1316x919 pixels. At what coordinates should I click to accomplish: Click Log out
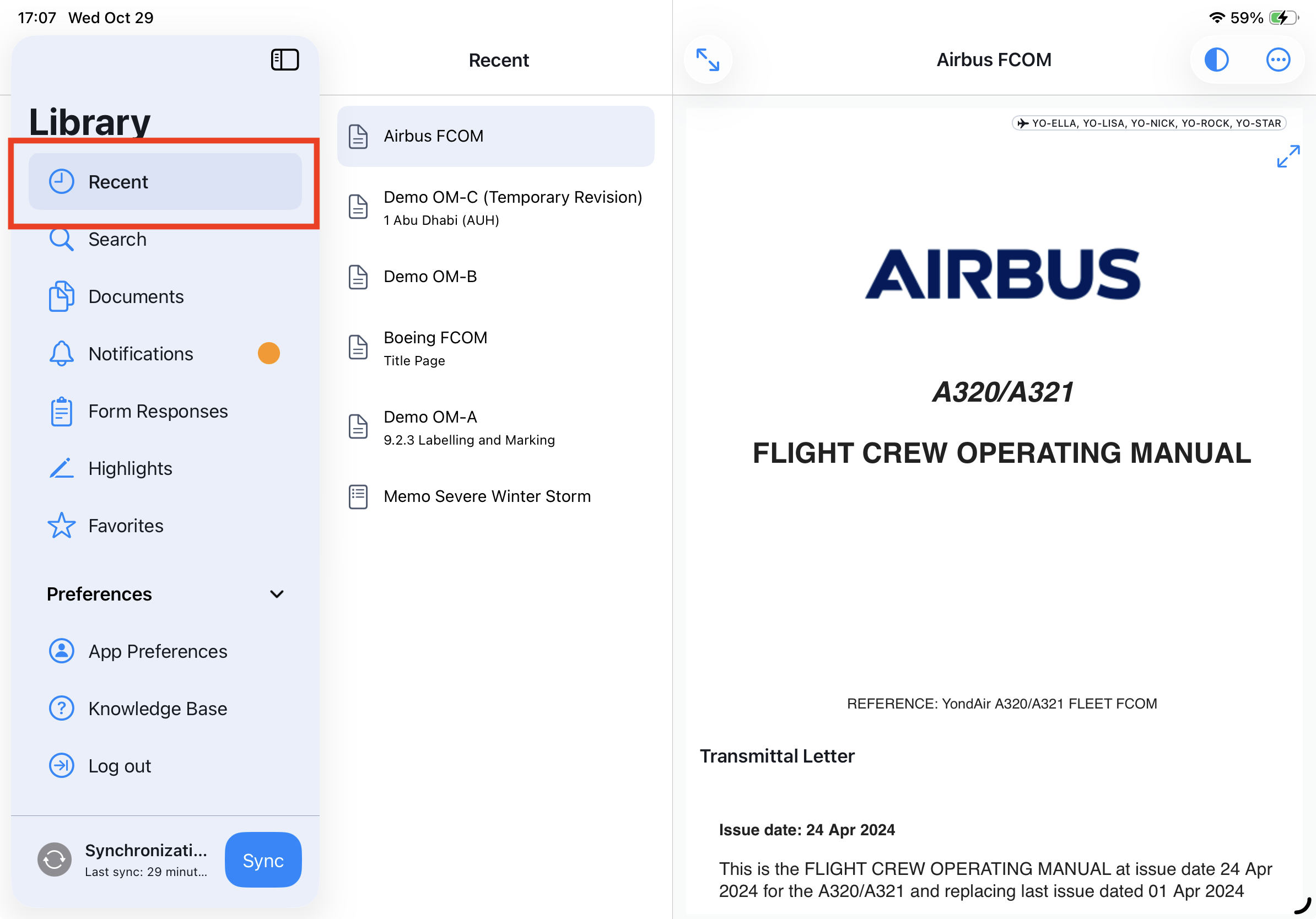(x=119, y=766)
